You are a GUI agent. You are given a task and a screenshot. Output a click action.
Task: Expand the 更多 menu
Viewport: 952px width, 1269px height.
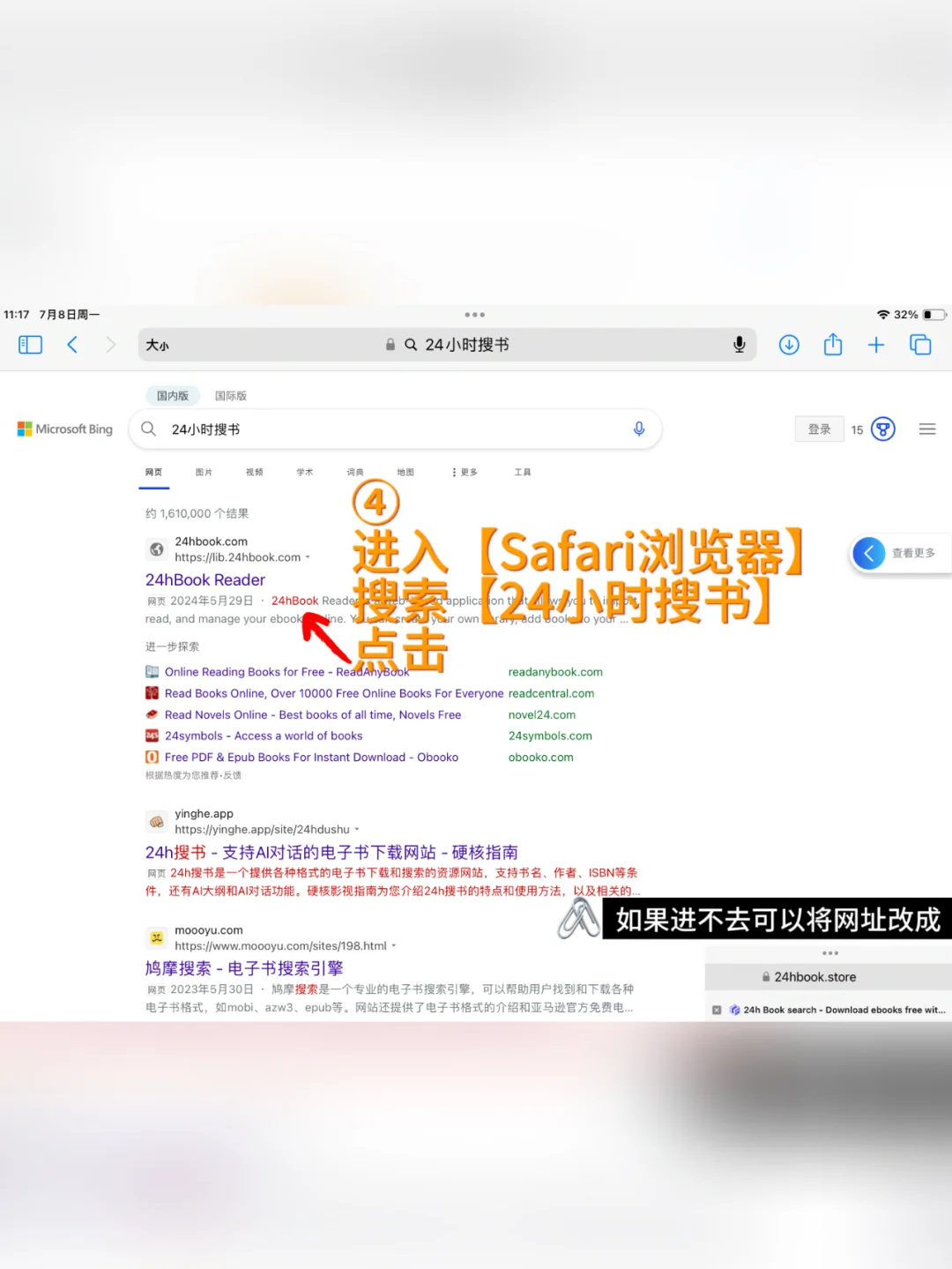click(465, 473)
